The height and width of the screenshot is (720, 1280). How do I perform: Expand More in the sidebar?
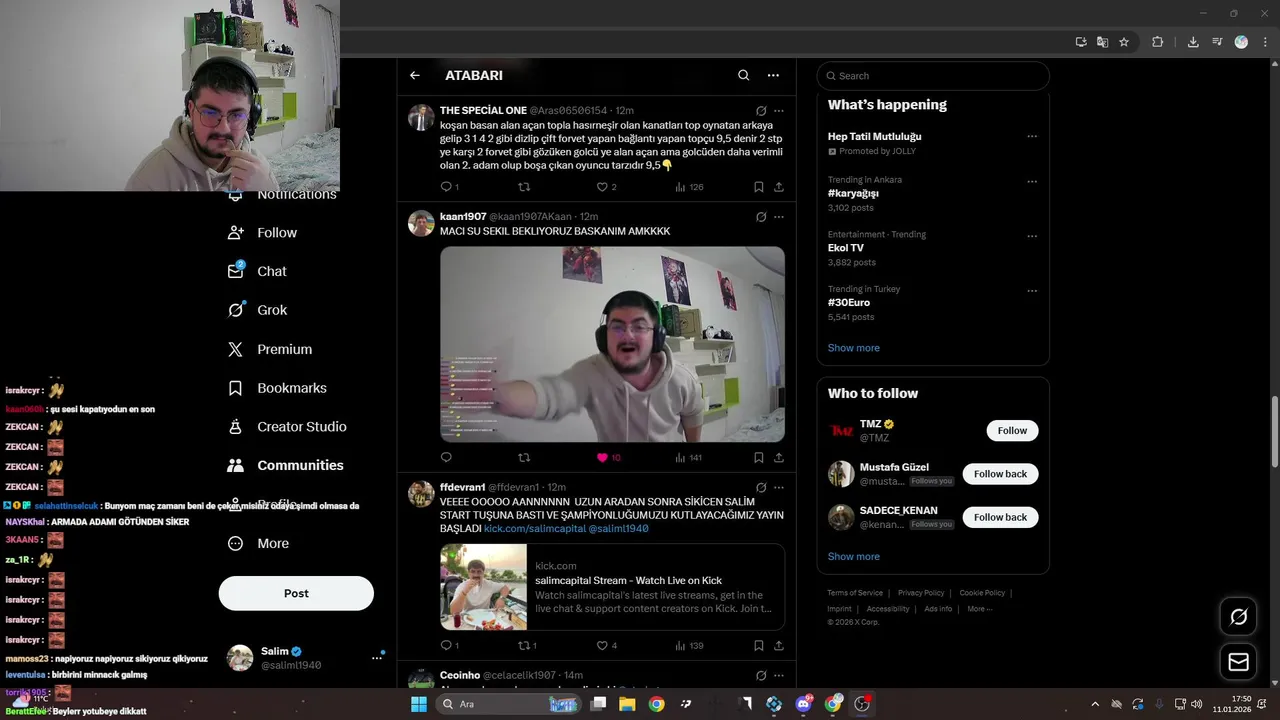pos(259,543)
